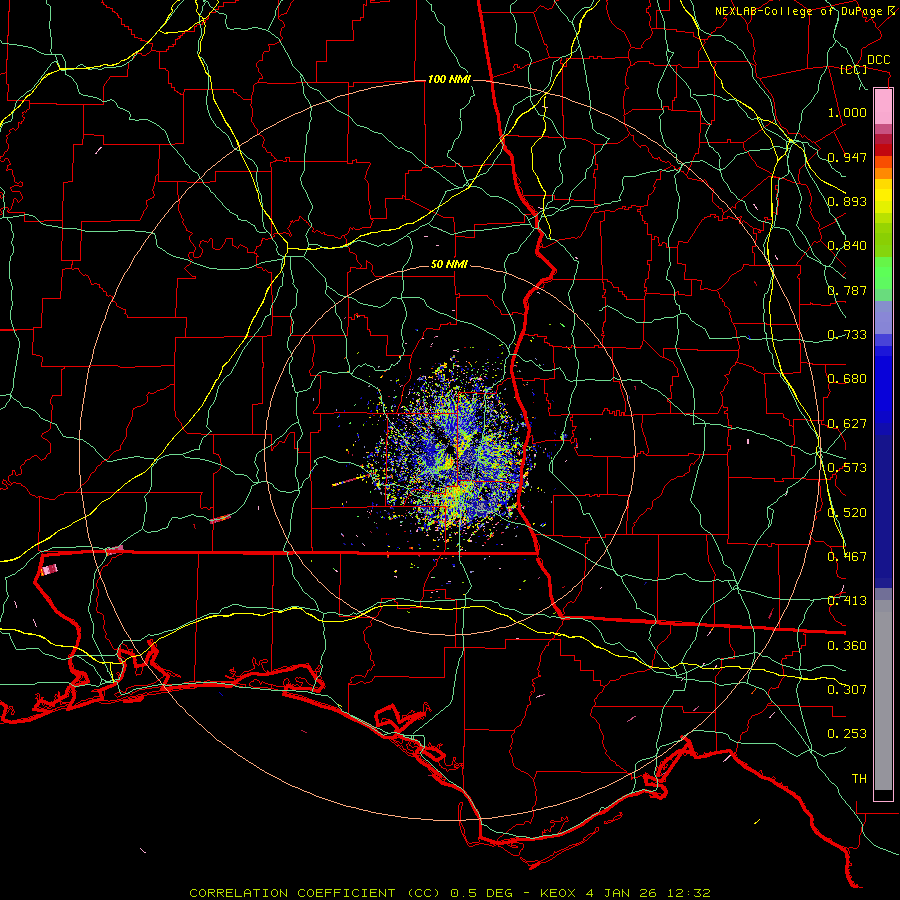Click the 0.733 scale value
The image size is (900, 900).
[847, 335]
